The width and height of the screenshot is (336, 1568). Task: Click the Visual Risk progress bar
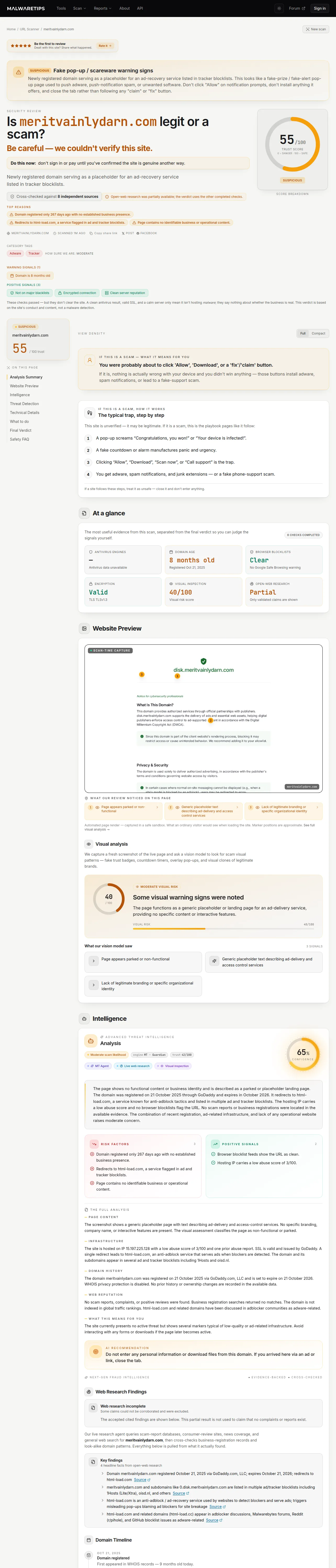[x=223, y=929]
